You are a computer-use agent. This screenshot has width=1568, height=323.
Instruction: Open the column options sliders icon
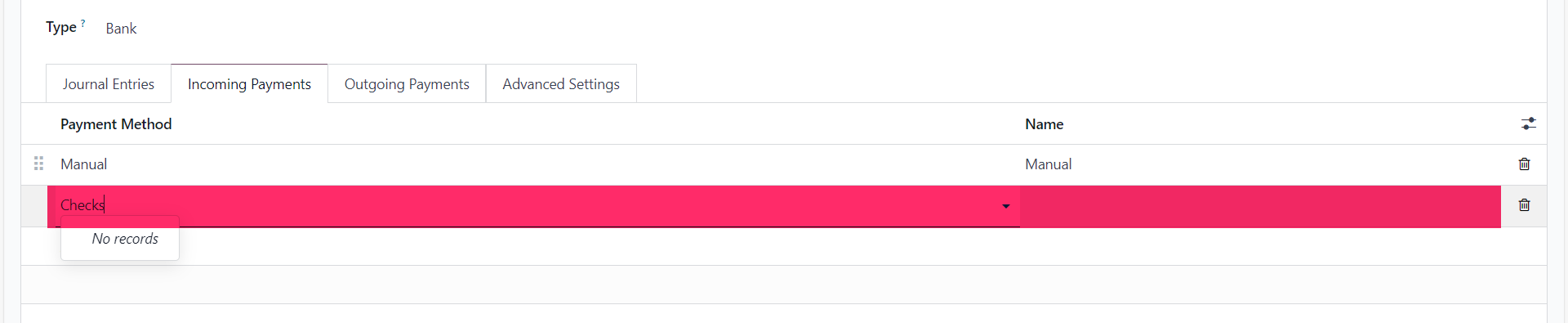pyautogui.click(x=1528, y=123)
